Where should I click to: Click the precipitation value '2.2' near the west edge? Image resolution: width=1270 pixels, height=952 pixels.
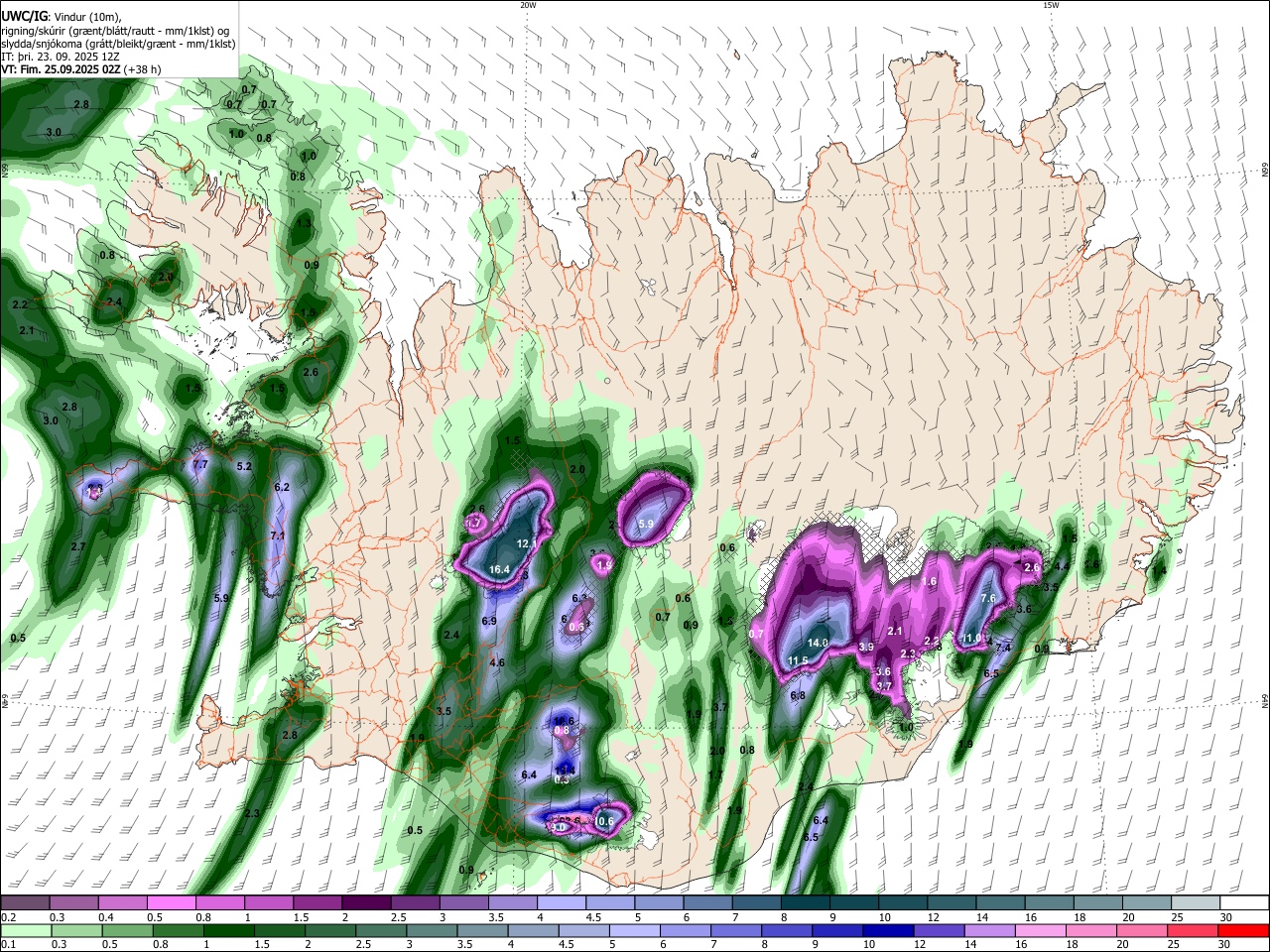(21, 304)
